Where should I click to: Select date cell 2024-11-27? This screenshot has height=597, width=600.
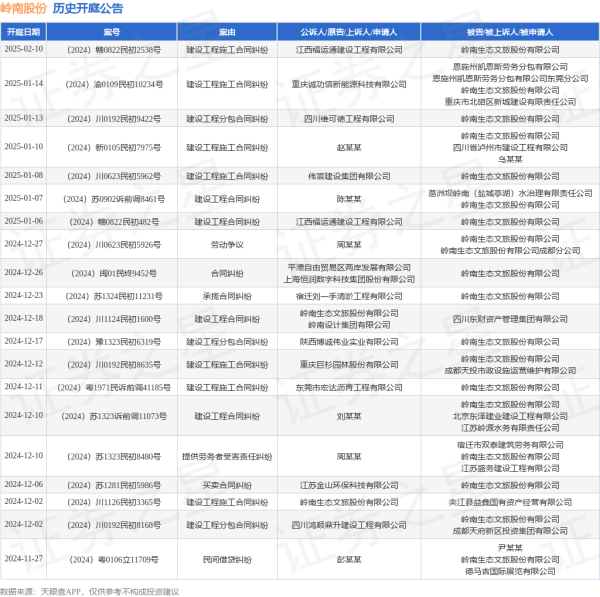(24, 559)
